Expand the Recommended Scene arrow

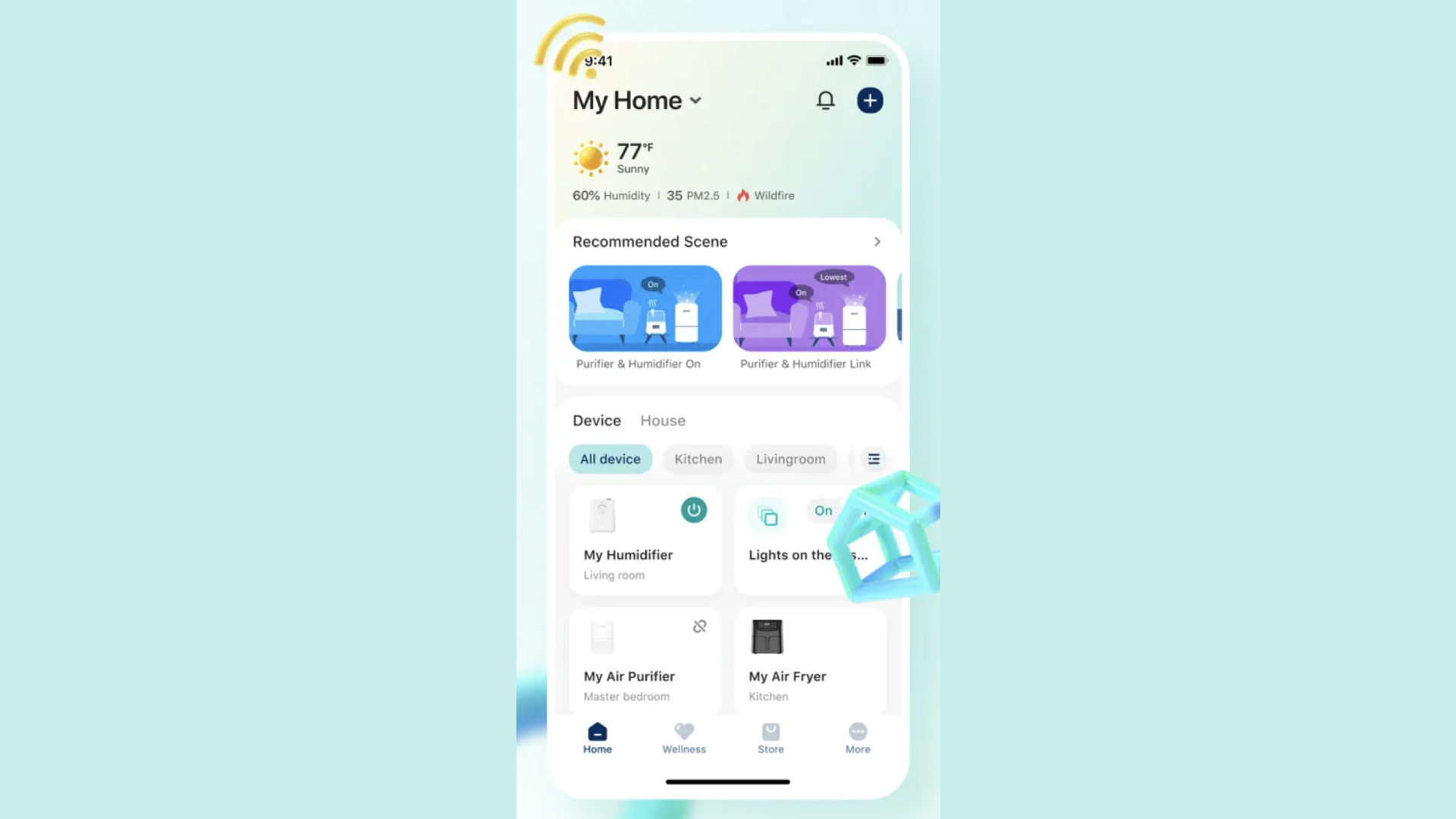(x=877, y=241)
